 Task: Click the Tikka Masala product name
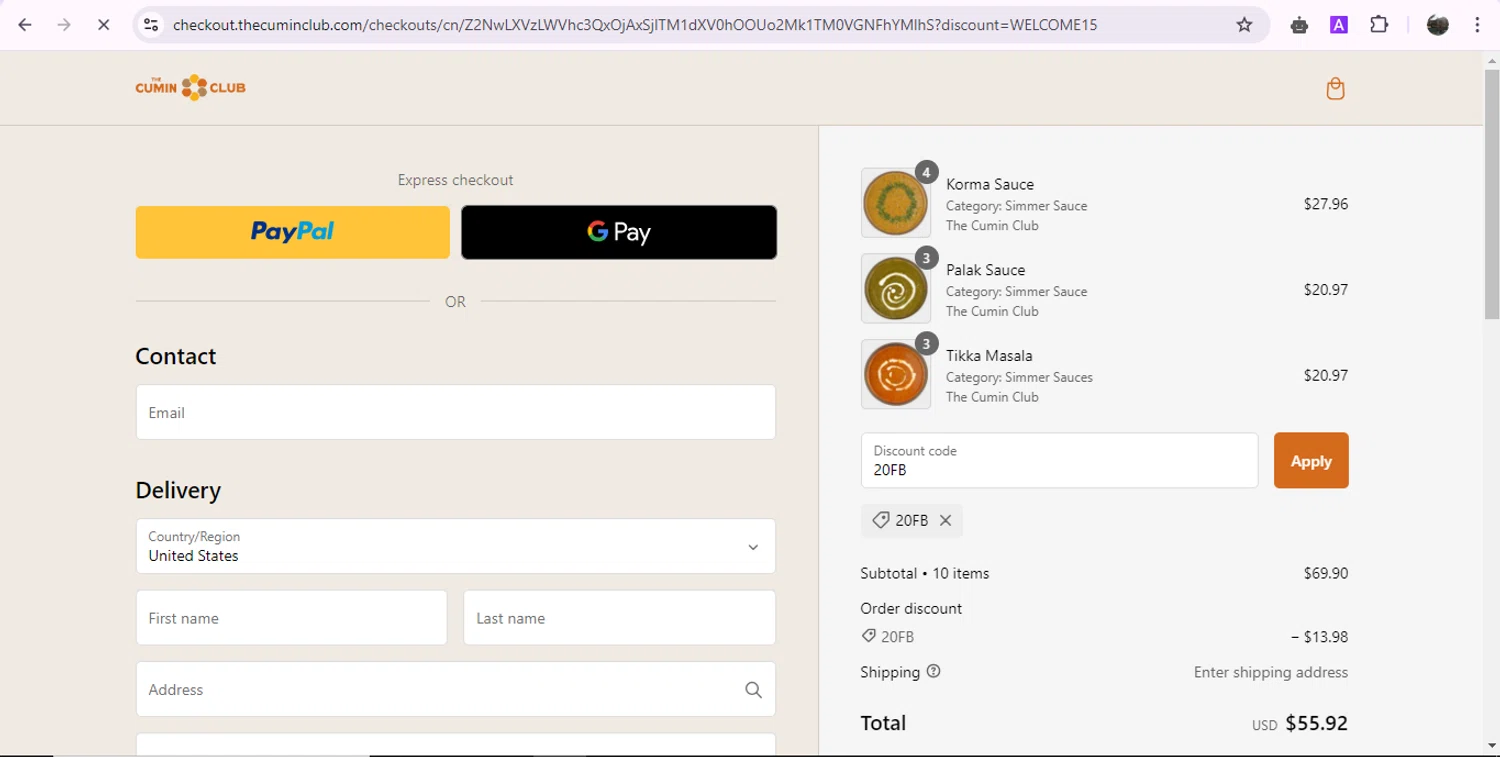tap(990, 356)
